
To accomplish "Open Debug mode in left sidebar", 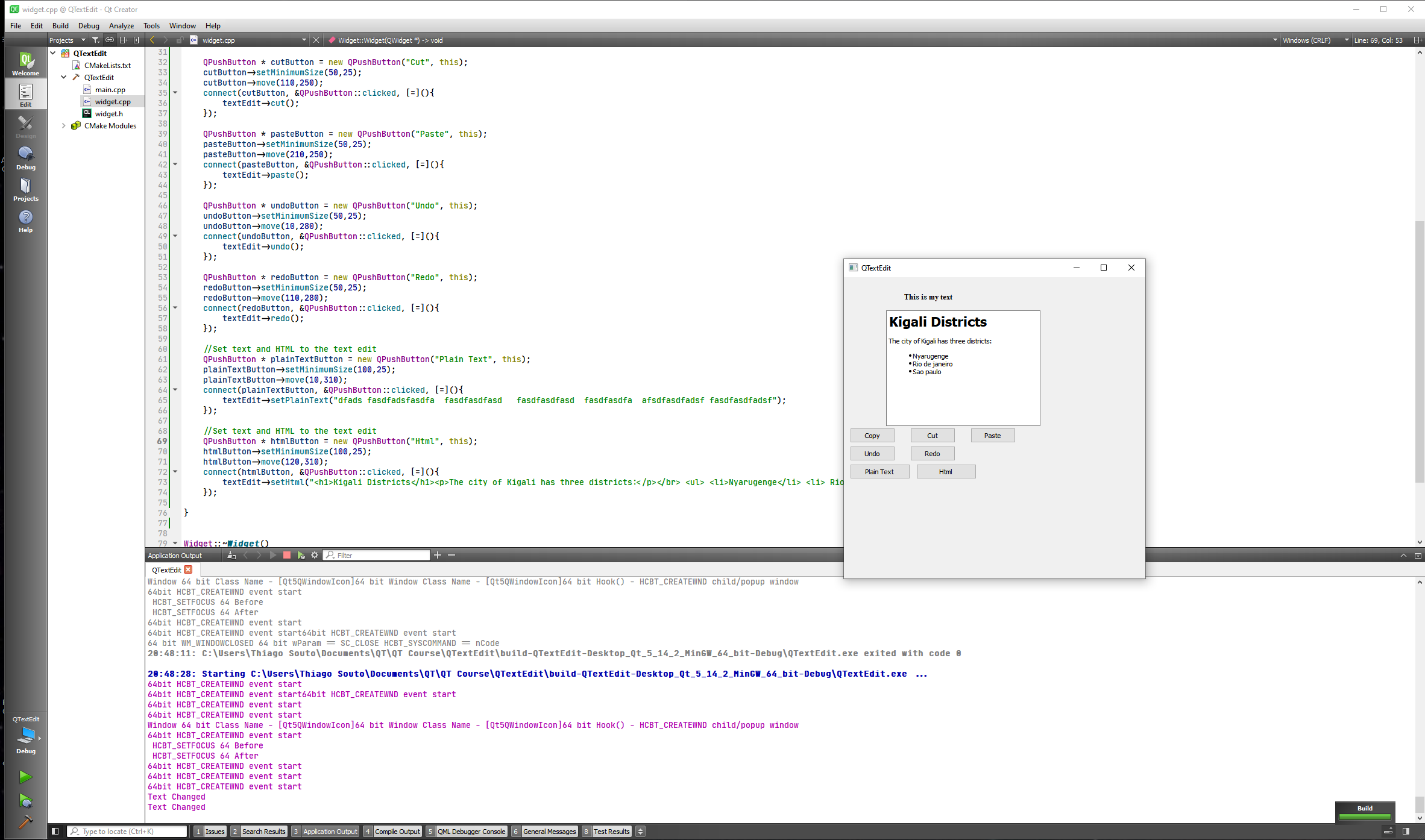I will pos(25,158).
